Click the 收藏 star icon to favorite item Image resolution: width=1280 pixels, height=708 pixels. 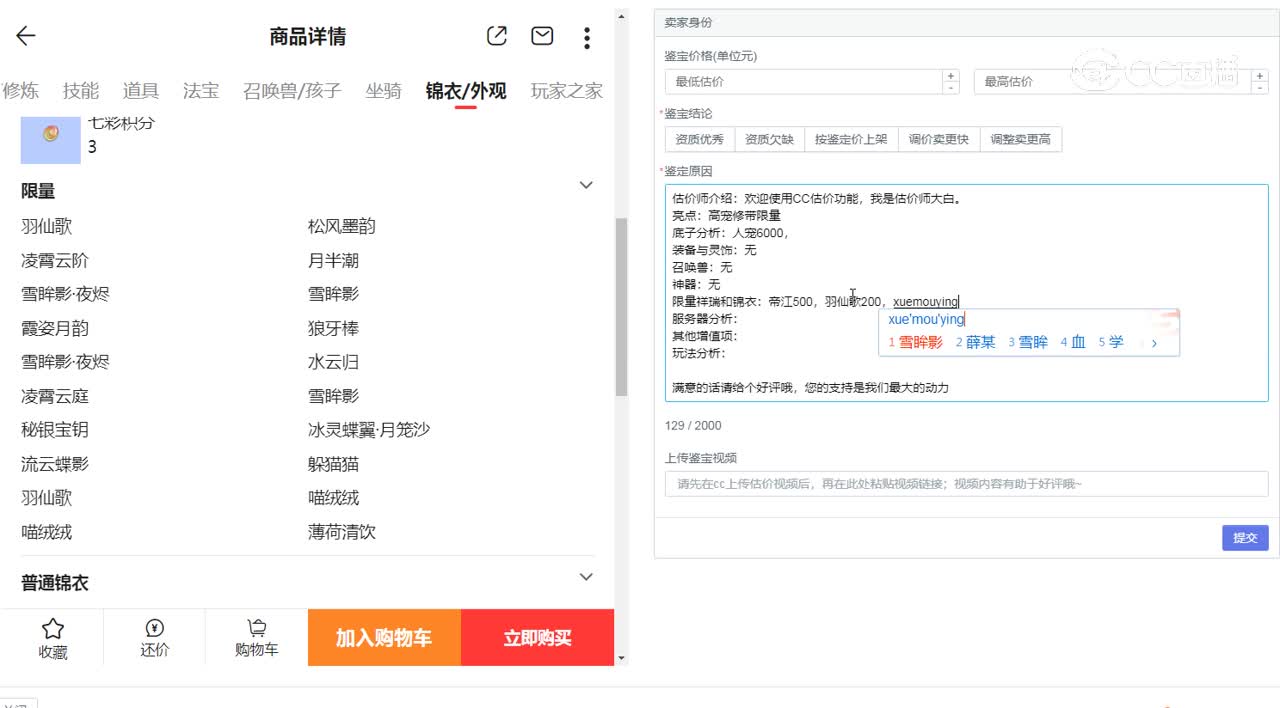[53, 637]
